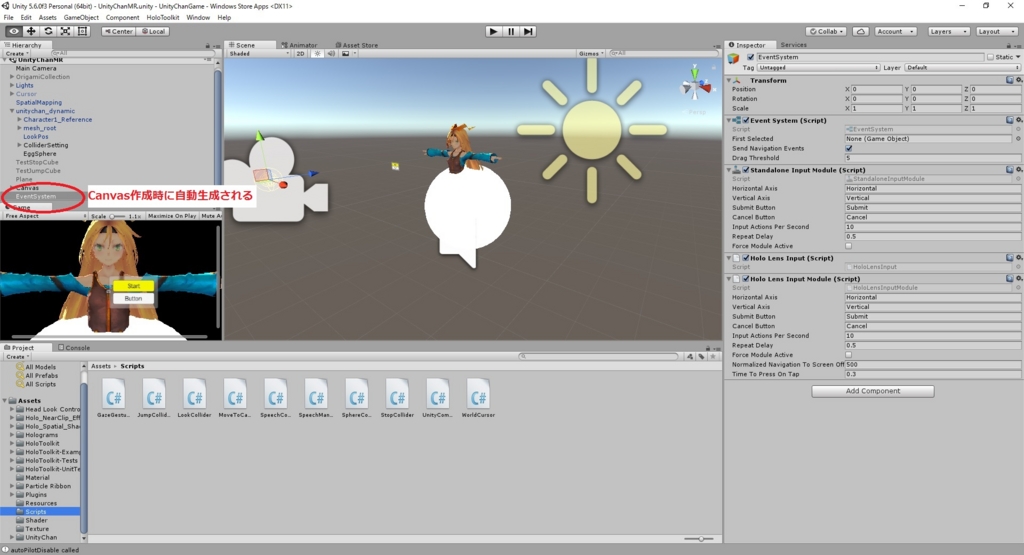Toggle scene lighting sun icon
1024x555 pixels.
(x=317, y=54)
